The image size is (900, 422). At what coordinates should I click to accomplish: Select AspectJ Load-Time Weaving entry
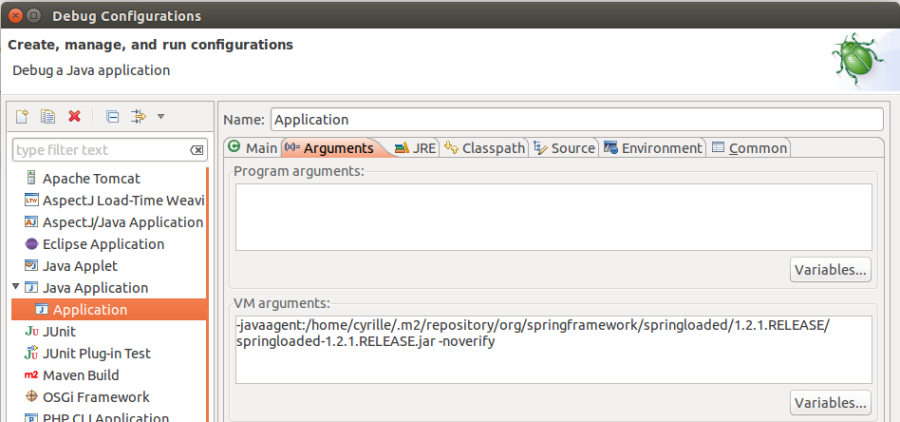123,200
